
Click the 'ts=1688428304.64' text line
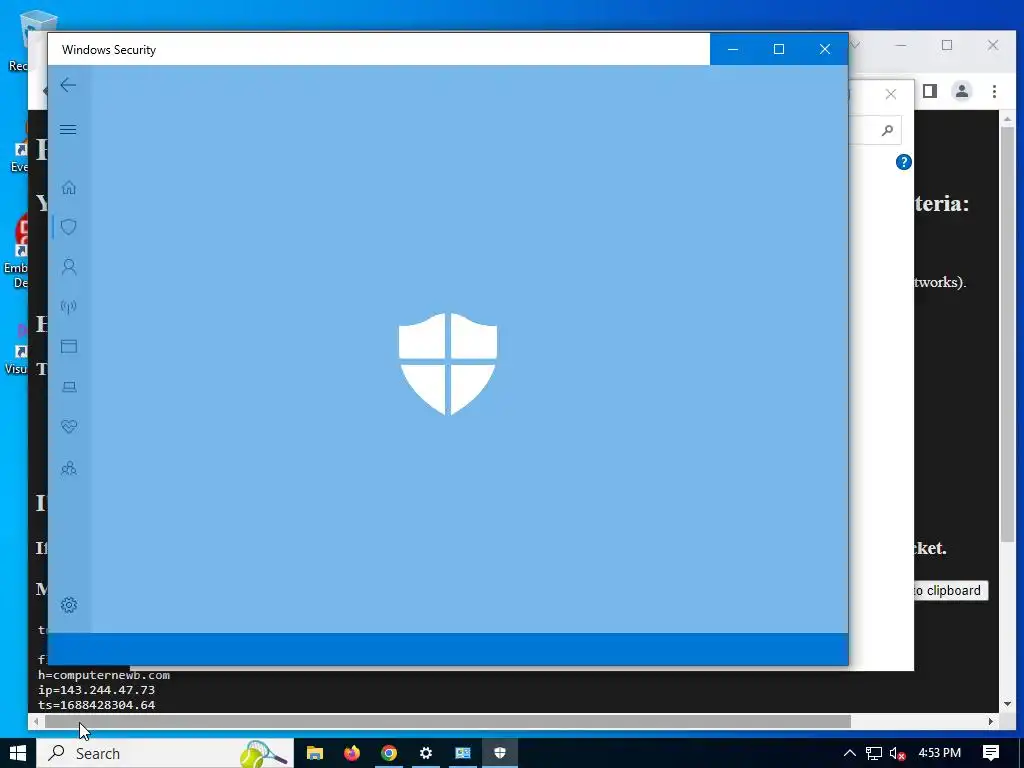[x=97, y=705]
